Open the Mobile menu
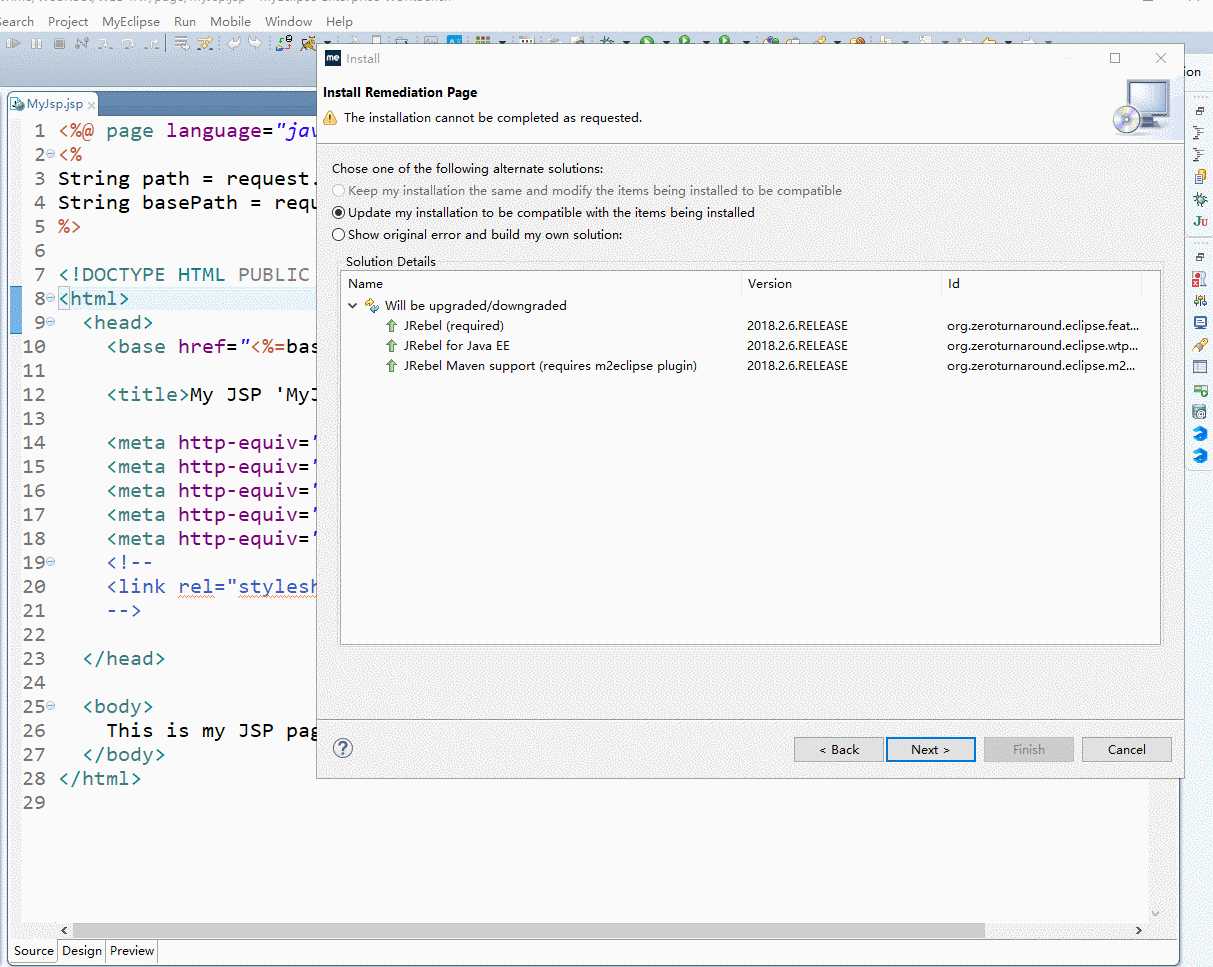 230,21
